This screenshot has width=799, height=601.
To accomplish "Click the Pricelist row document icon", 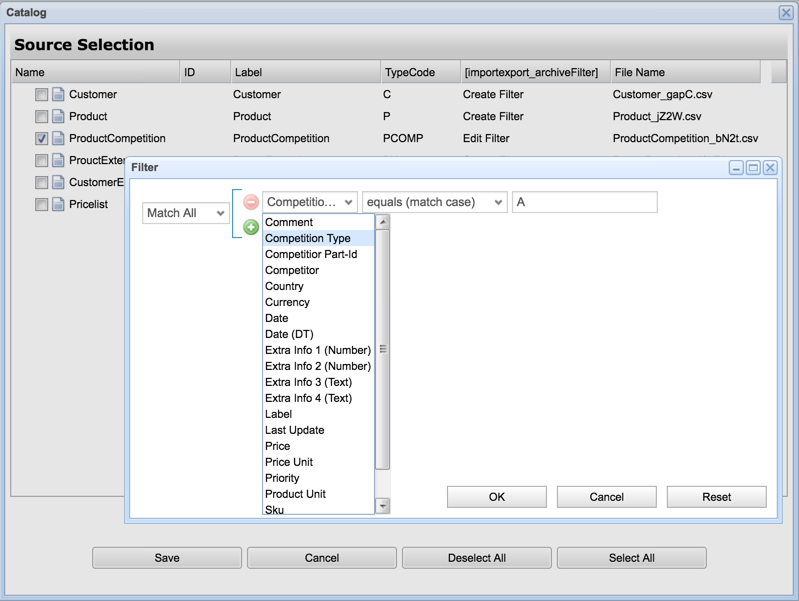I will coord(59,205).
